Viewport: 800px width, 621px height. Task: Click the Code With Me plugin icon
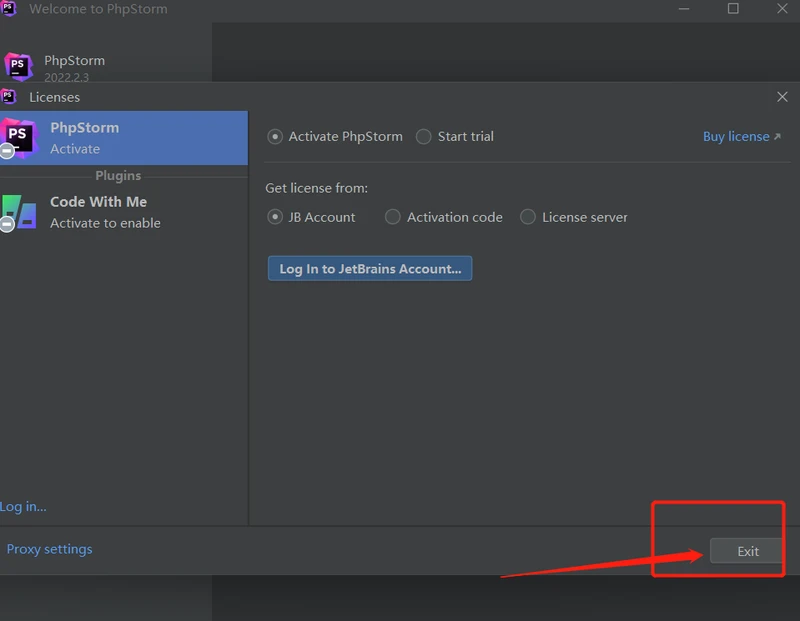coord(18,211)
